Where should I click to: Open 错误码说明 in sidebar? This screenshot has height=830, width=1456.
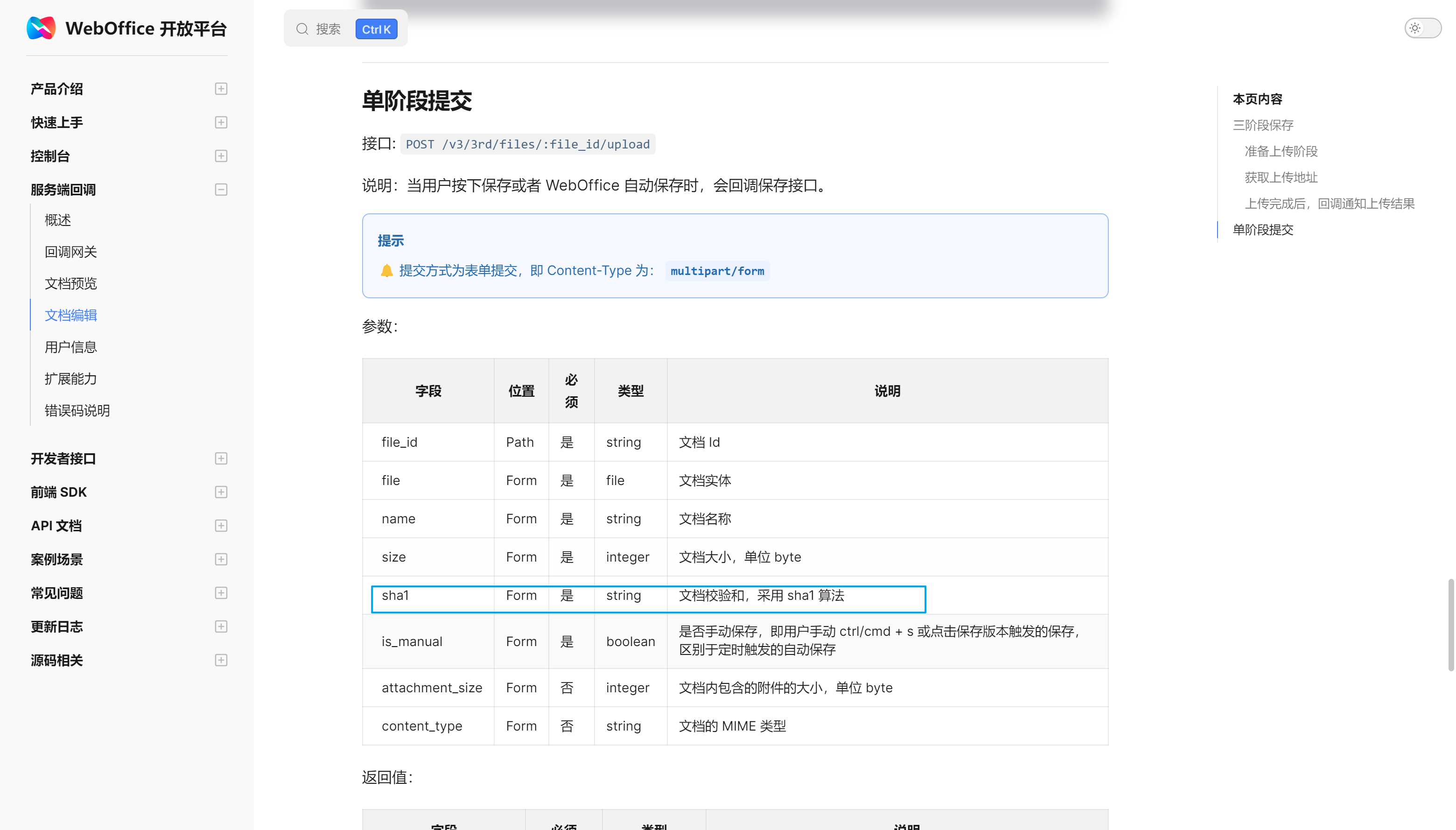(77, 411)
